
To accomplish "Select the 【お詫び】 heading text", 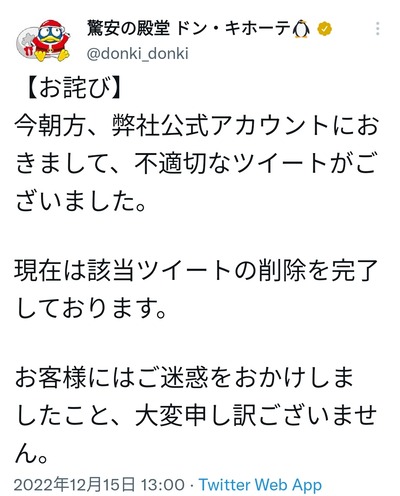I will pos(74,89).
